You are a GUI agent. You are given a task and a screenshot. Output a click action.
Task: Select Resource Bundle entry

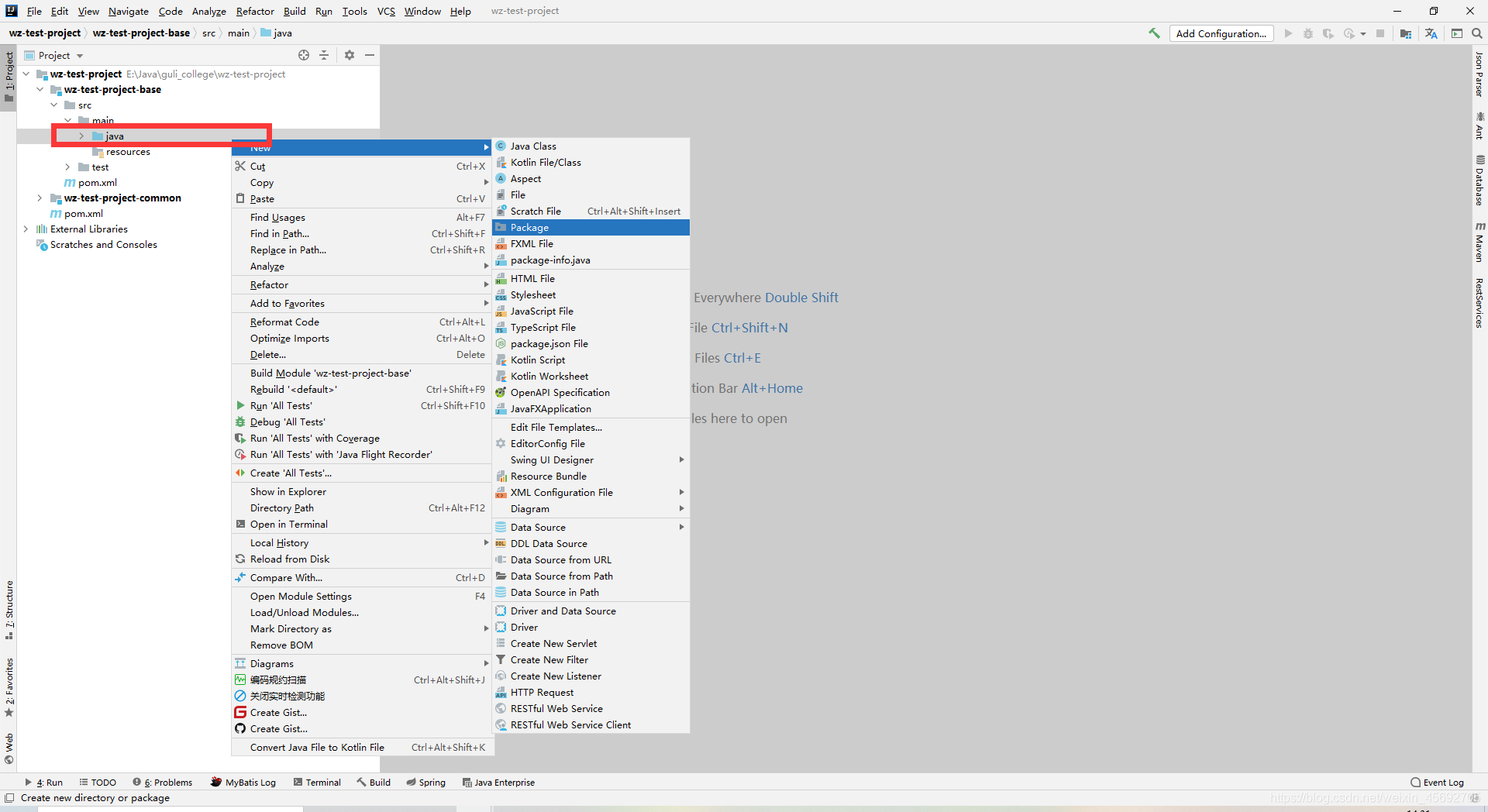coord(591,476)
